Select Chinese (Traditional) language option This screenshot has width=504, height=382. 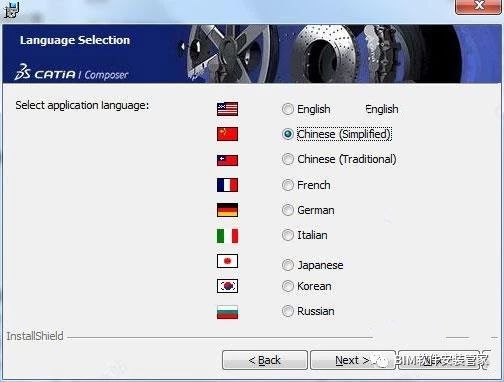point(287,159)
